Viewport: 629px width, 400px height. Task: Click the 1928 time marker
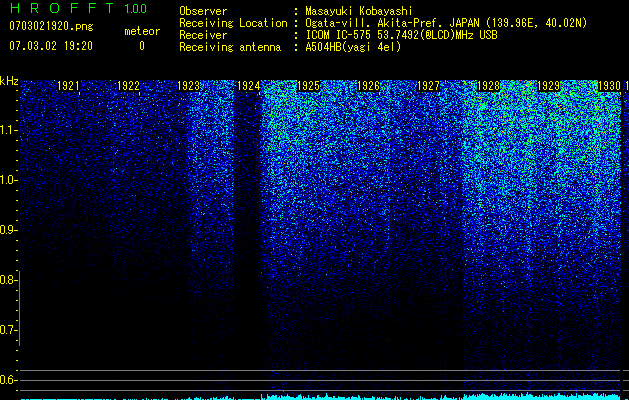[488, 86]
